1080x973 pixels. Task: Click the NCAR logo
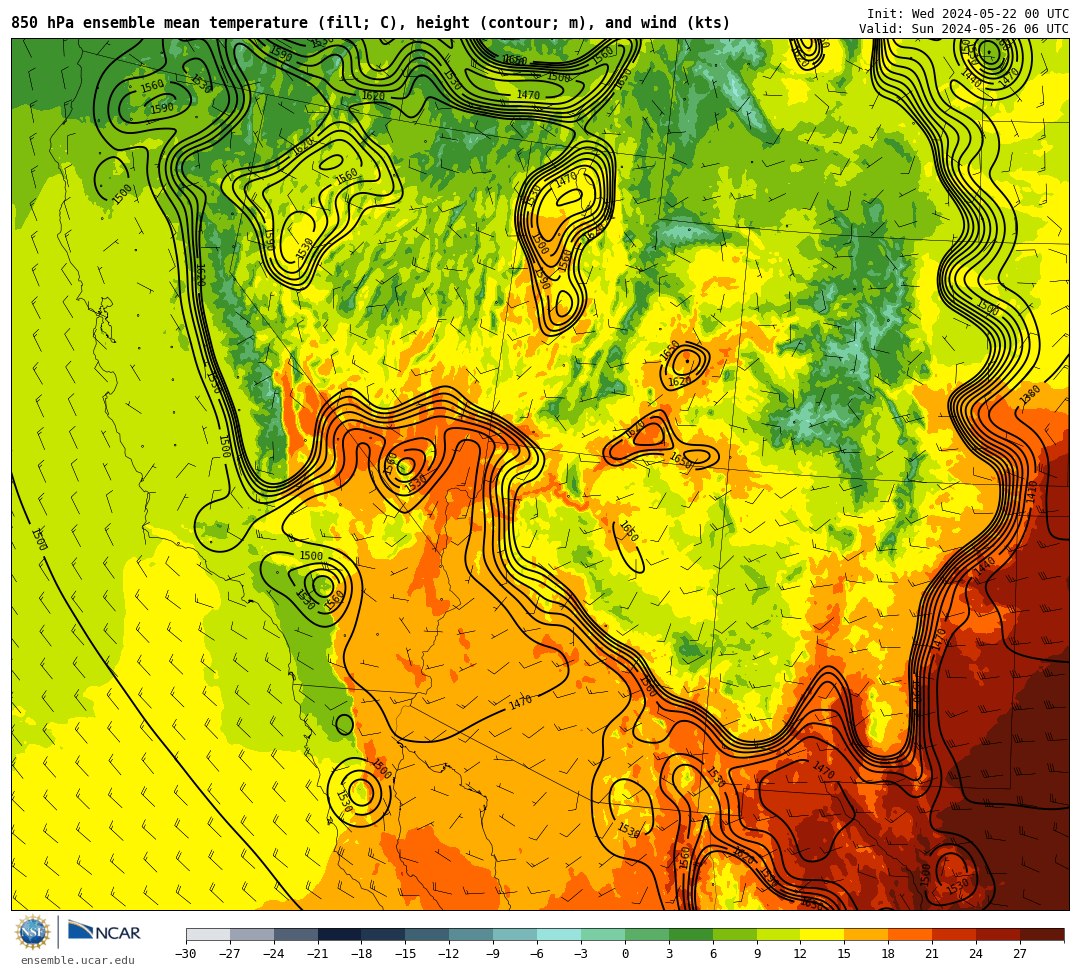(104, 932)
